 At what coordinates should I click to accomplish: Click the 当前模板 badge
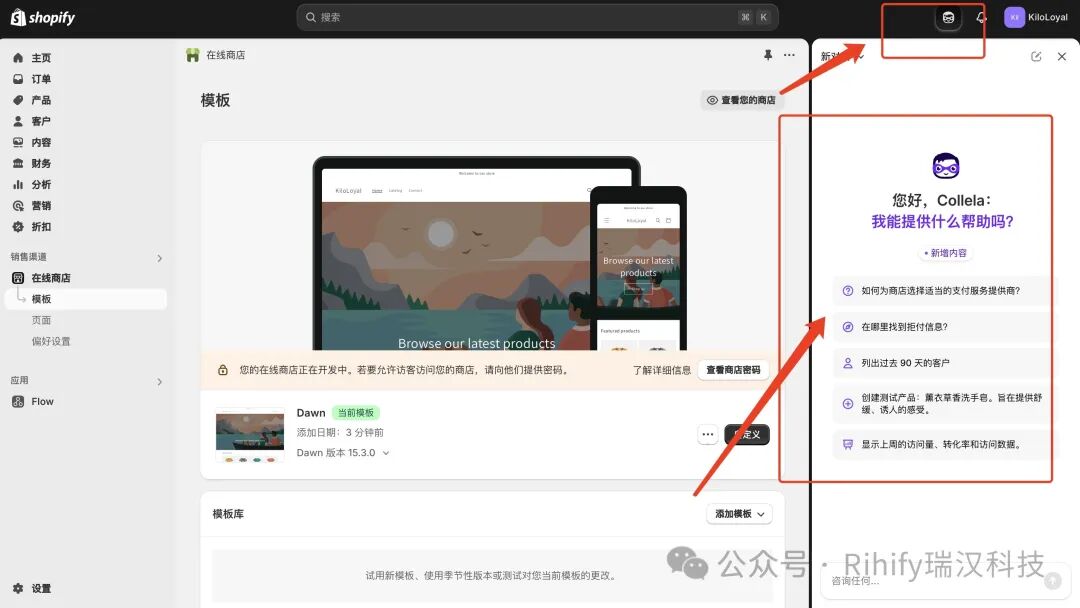[355, 413]
